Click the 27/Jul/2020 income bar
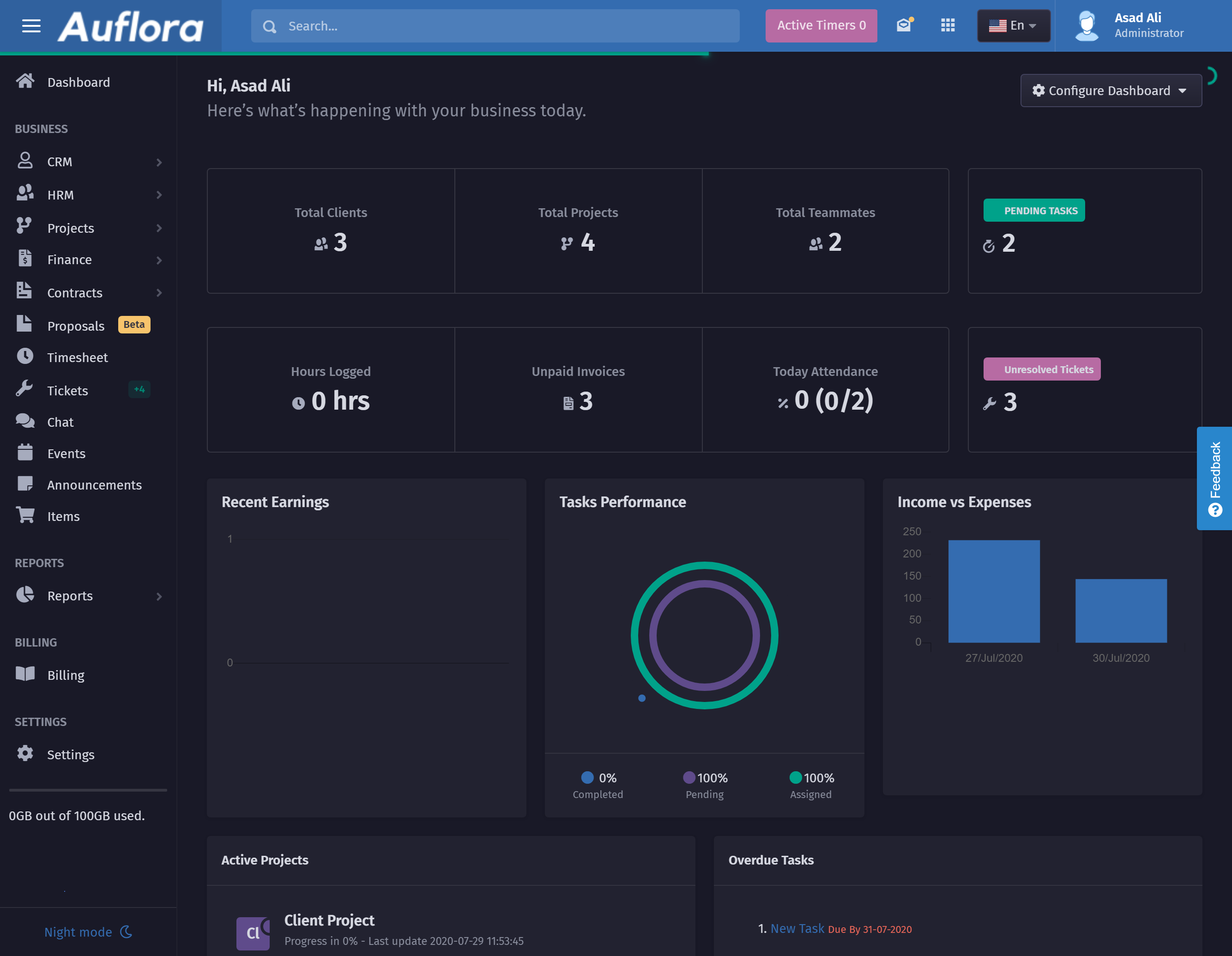This screenshot has height=956, width=1232. pos(993,591)
